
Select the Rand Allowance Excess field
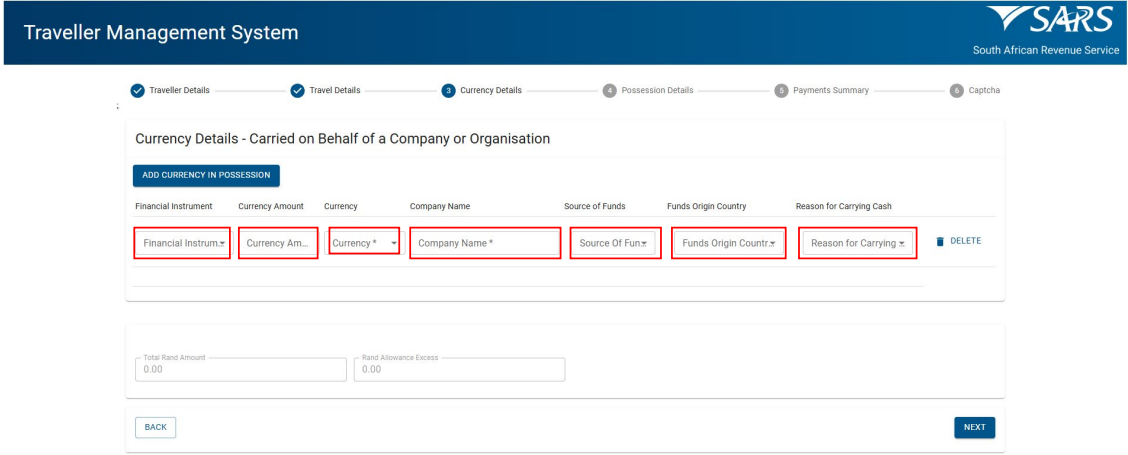(459, 369)
